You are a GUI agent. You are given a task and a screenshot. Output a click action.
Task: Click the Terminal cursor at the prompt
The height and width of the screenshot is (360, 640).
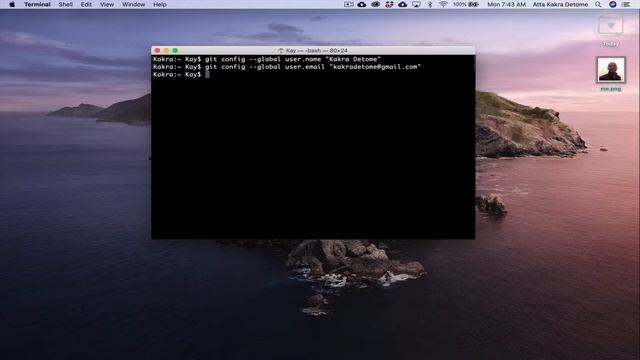(x=207, y=74)
